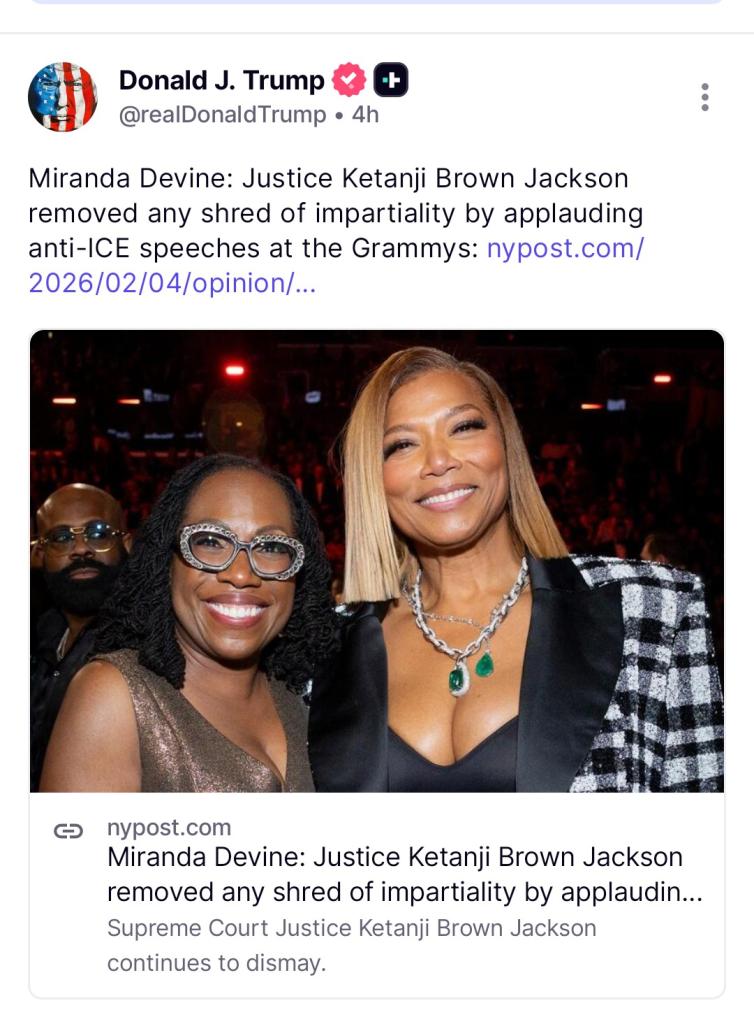754x1024 pixels.
Task: Tap the partial bar above the post
Action: coord(377,2)
